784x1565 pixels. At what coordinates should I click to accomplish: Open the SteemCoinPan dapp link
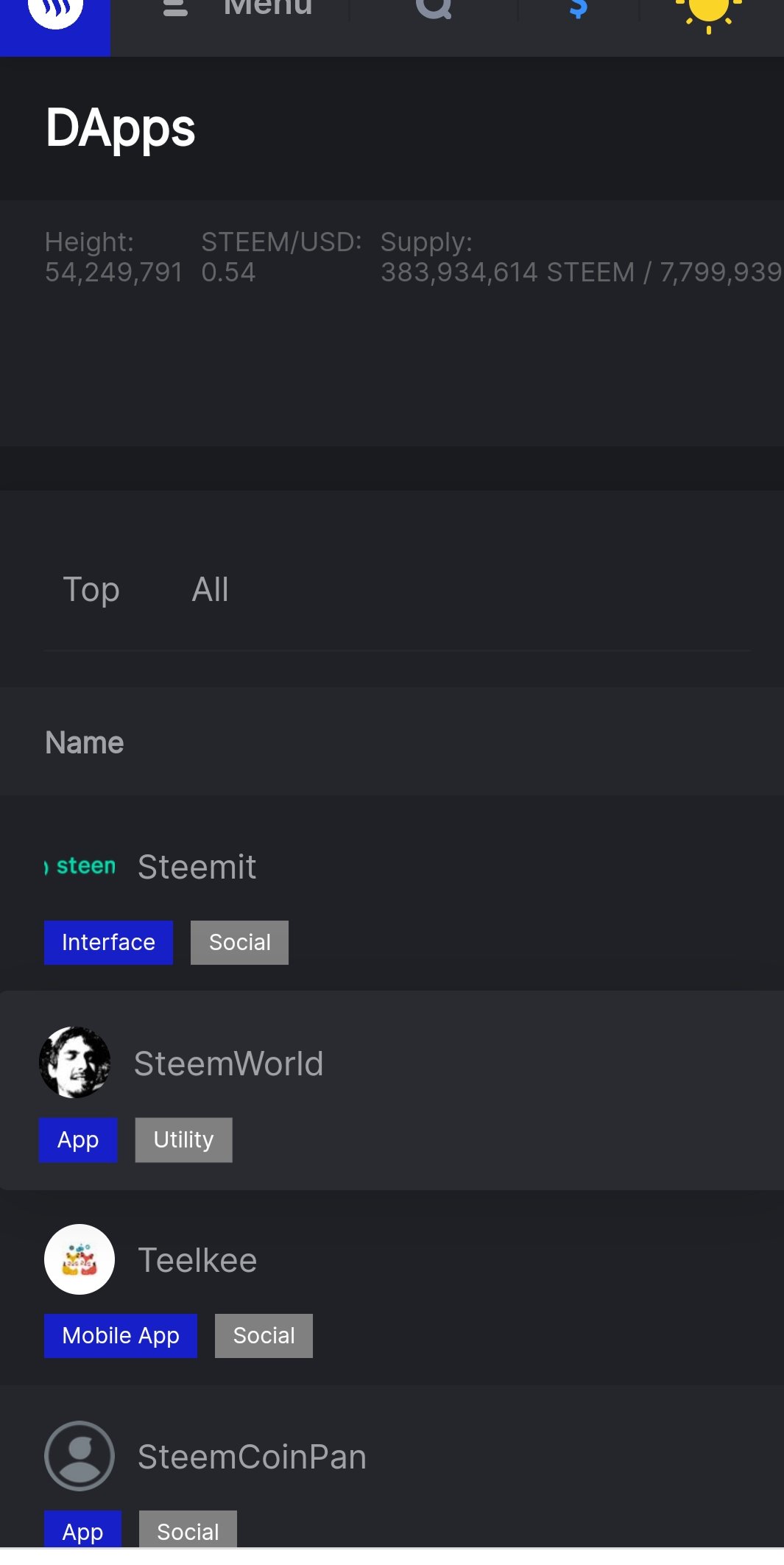252,1457
